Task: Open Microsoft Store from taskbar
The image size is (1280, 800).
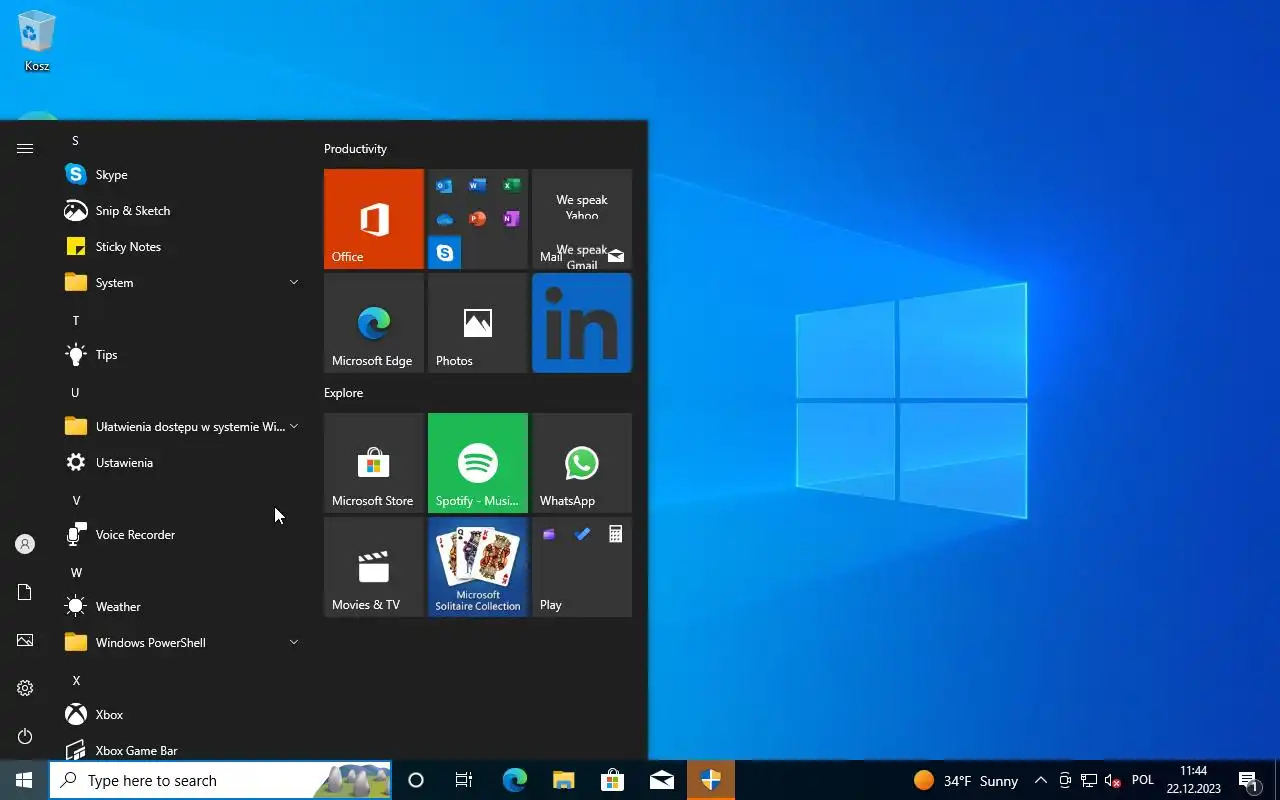Action: point(612,780)
